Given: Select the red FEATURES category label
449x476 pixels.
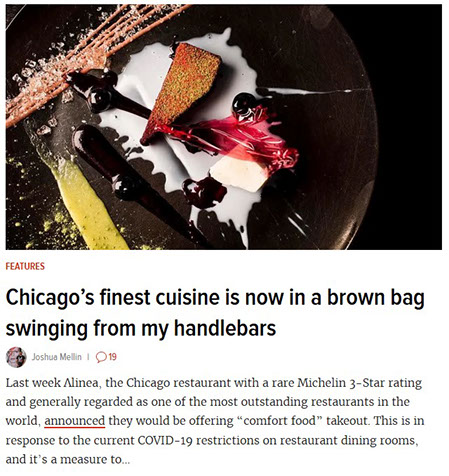Looking at the screenshot, I should click(25, 266).
